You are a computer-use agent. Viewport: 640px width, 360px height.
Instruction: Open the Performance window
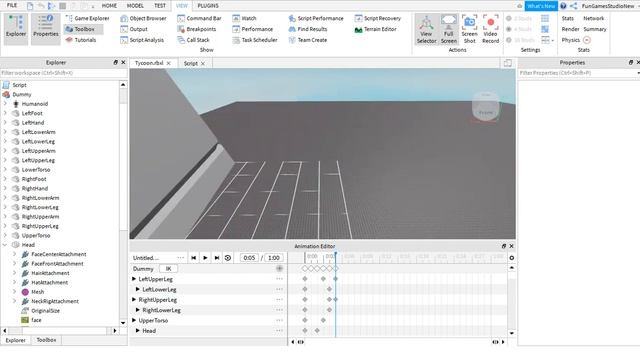[x=253, y=29]
